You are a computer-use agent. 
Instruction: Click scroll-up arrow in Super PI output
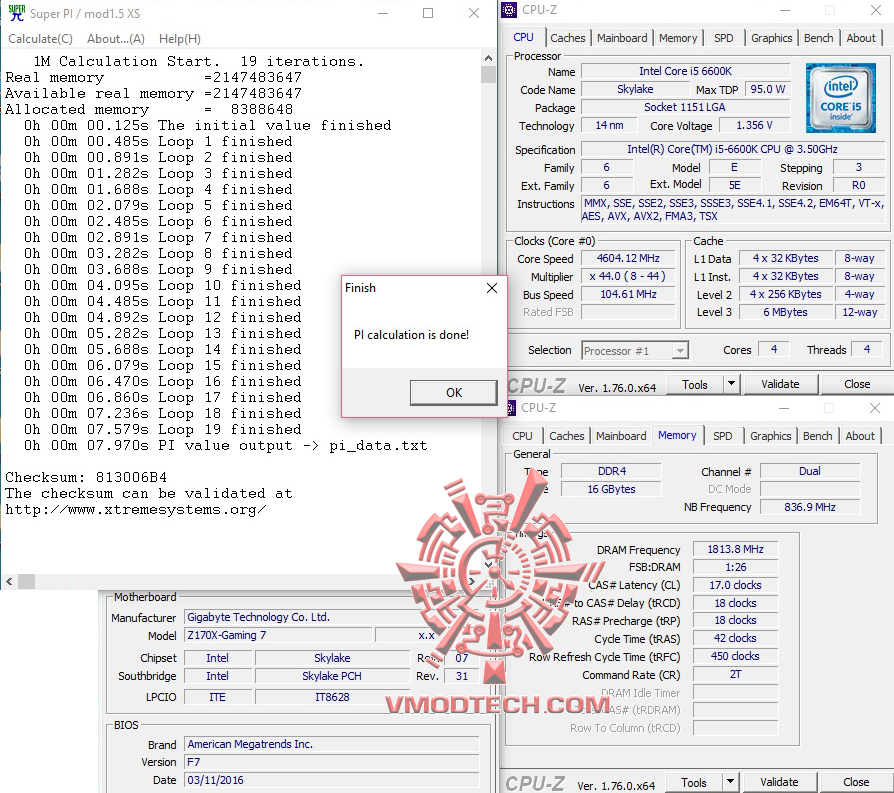tap(488, 58)
